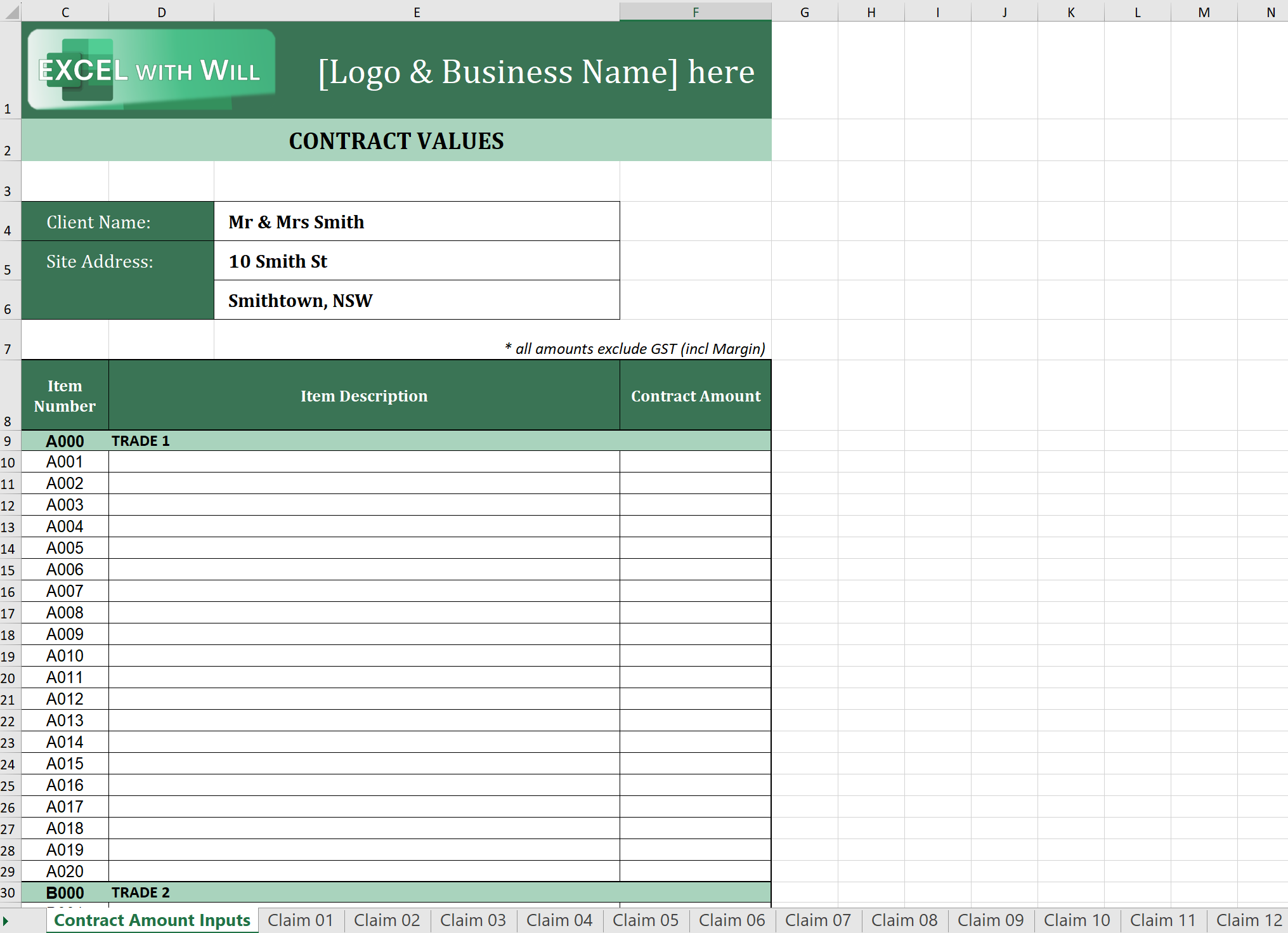The image size is (1288, 933).
Task: Select column E header
Action: click(417, 12)
